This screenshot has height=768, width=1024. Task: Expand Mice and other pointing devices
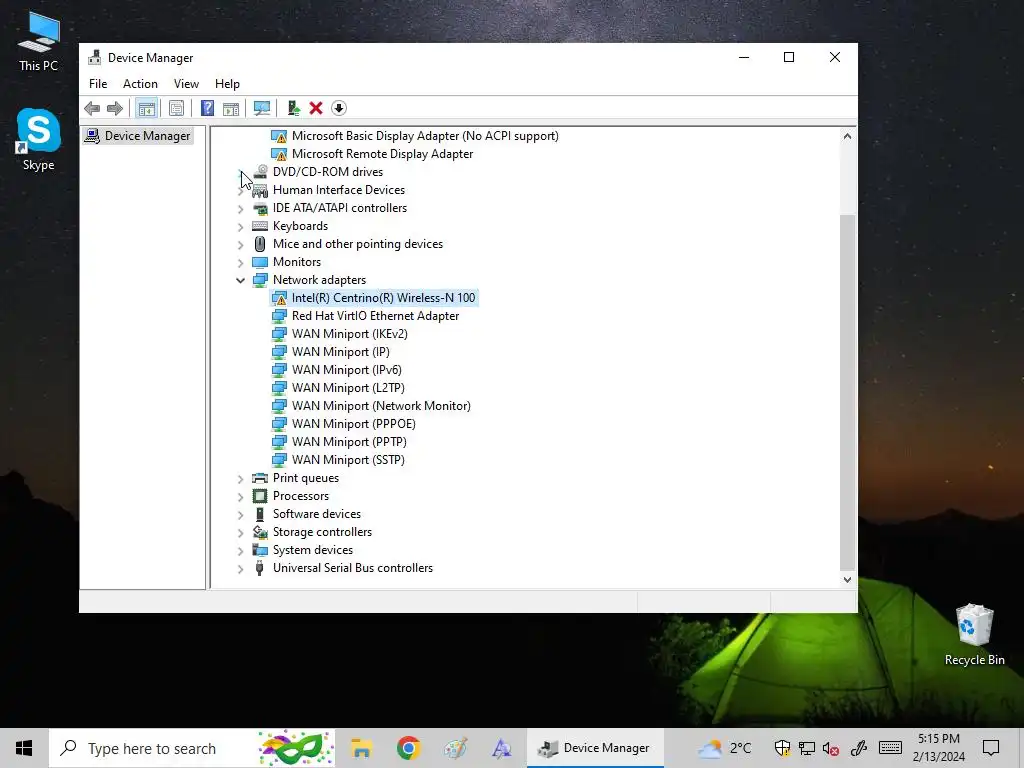[x=240, y=245]
